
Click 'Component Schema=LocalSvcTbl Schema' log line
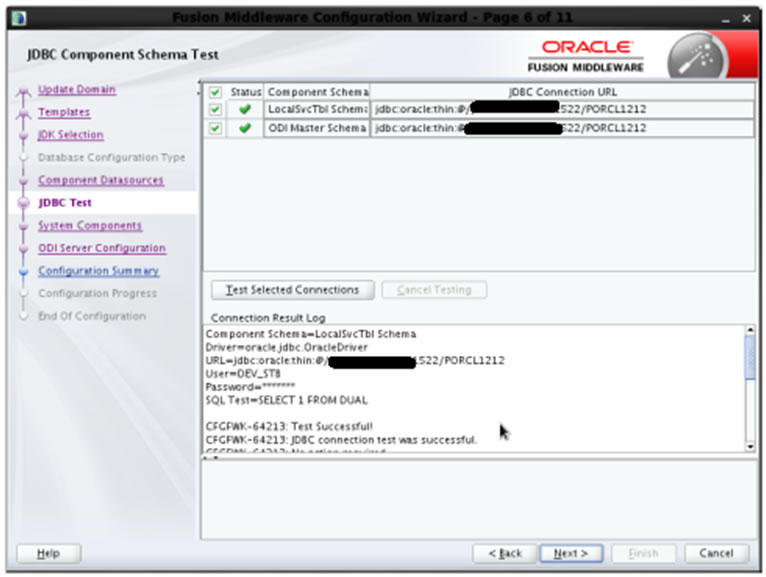pyautogui.click(x=311, y=334)
